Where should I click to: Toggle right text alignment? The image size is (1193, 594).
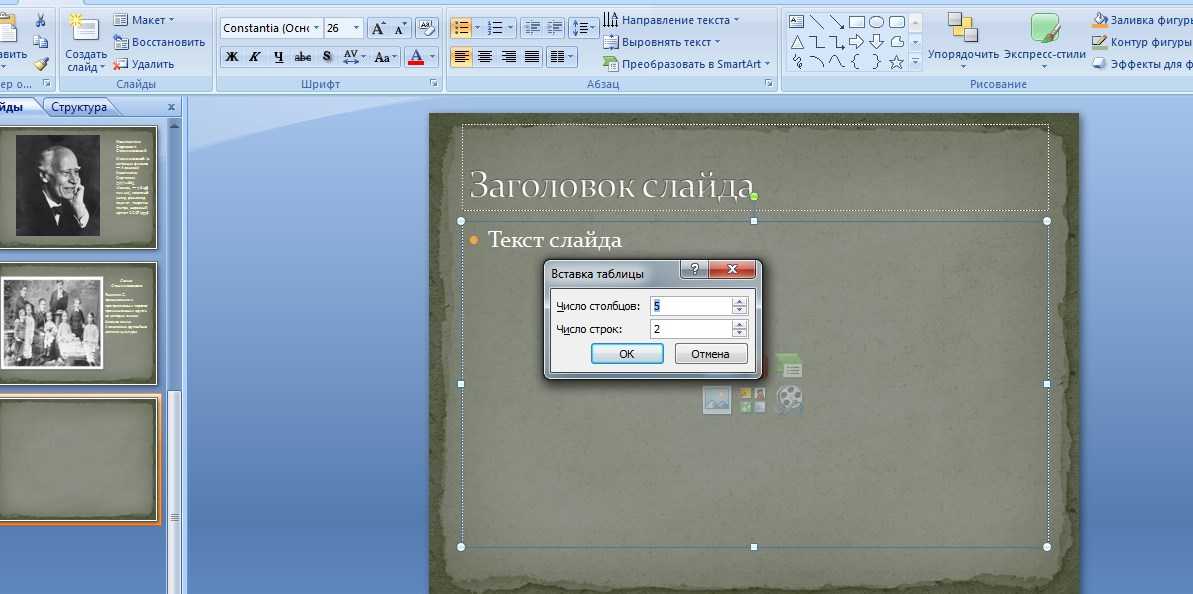click(508, 57)
